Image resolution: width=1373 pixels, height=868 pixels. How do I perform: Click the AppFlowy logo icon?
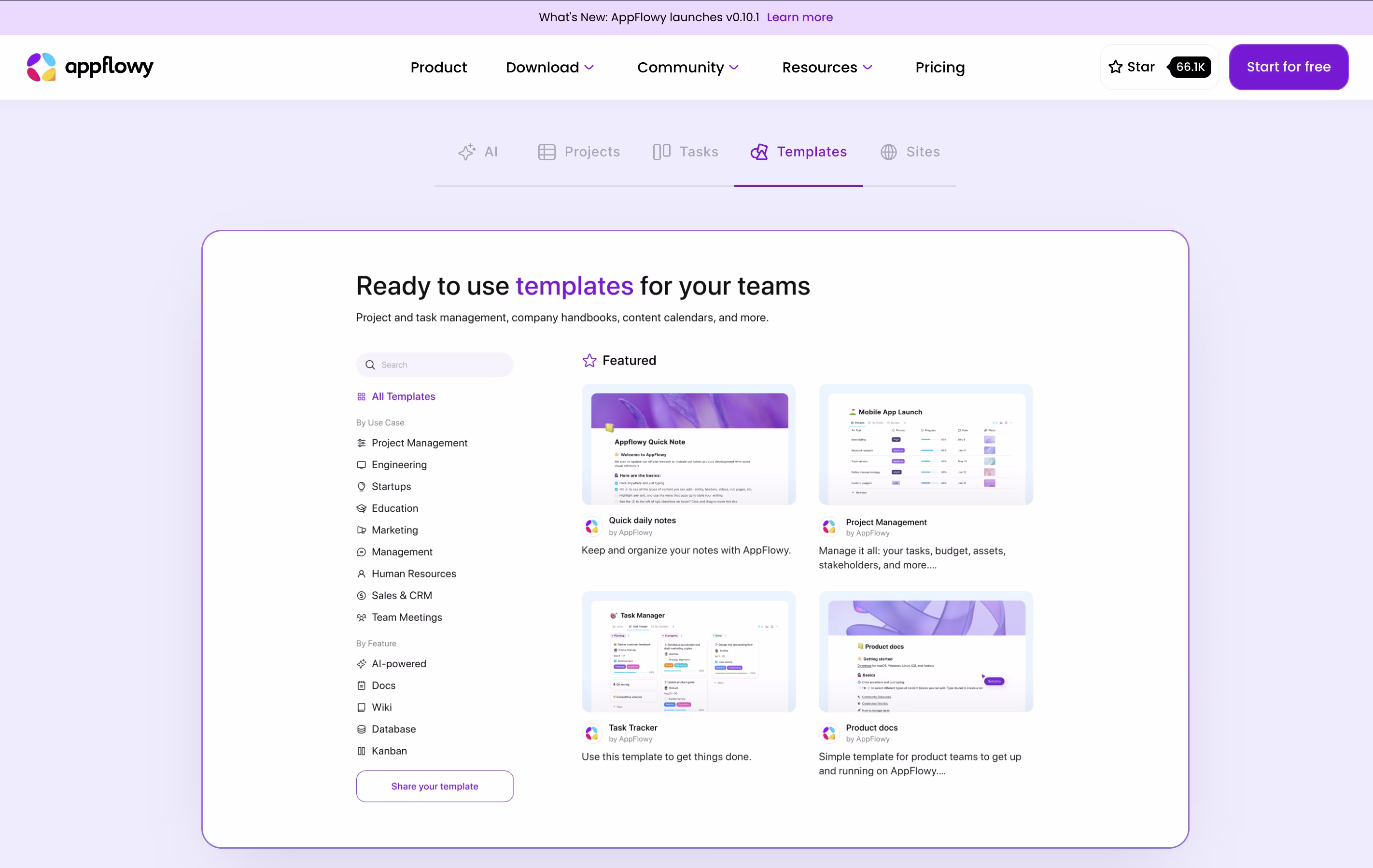pos(42,67)
